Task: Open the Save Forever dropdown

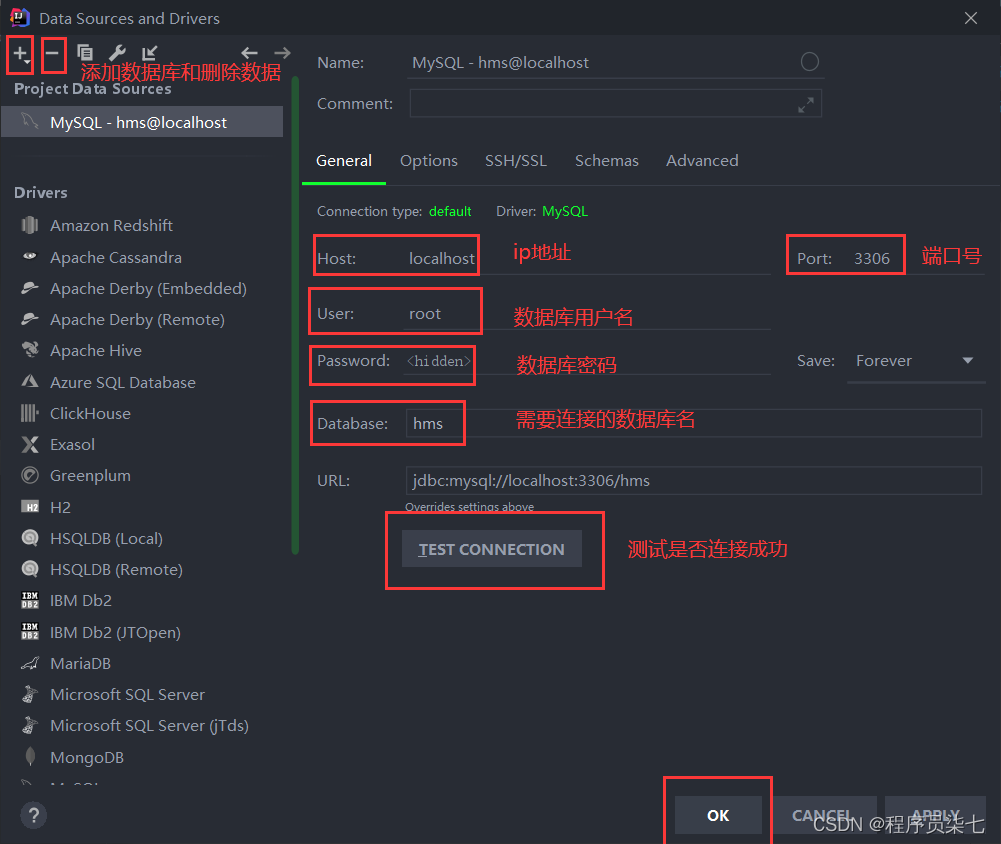Action: 915,361
